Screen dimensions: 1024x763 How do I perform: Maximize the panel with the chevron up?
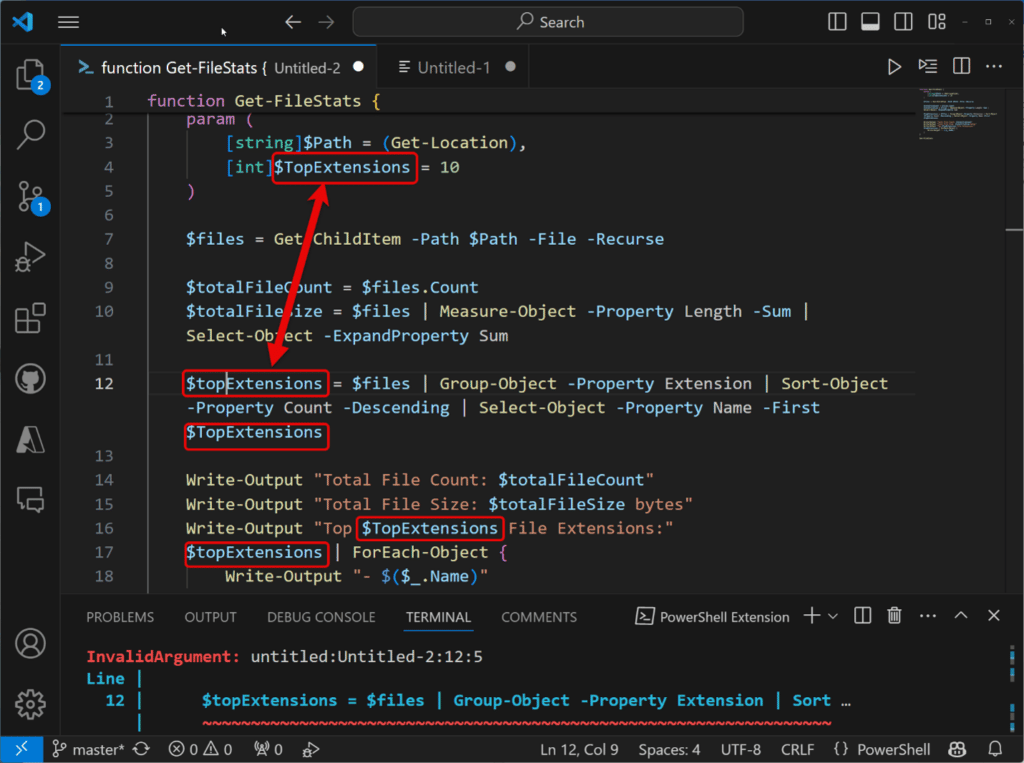click(961, 615)
